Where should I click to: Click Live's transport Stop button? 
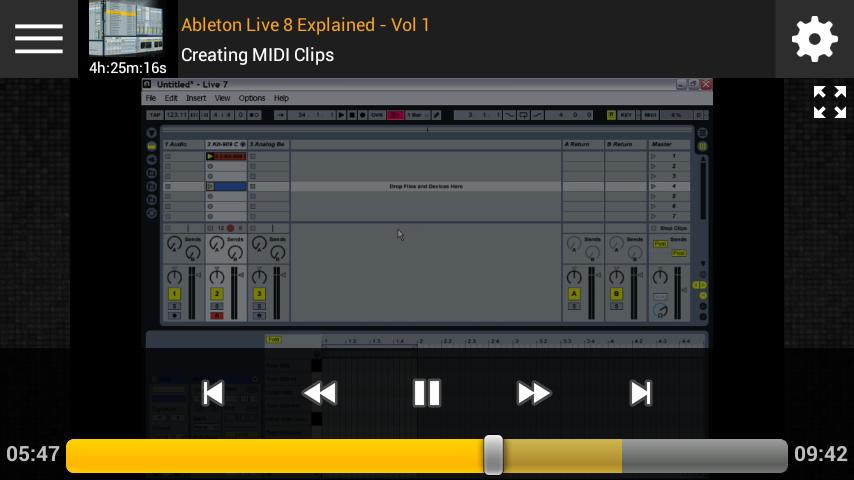coord(352,115)
